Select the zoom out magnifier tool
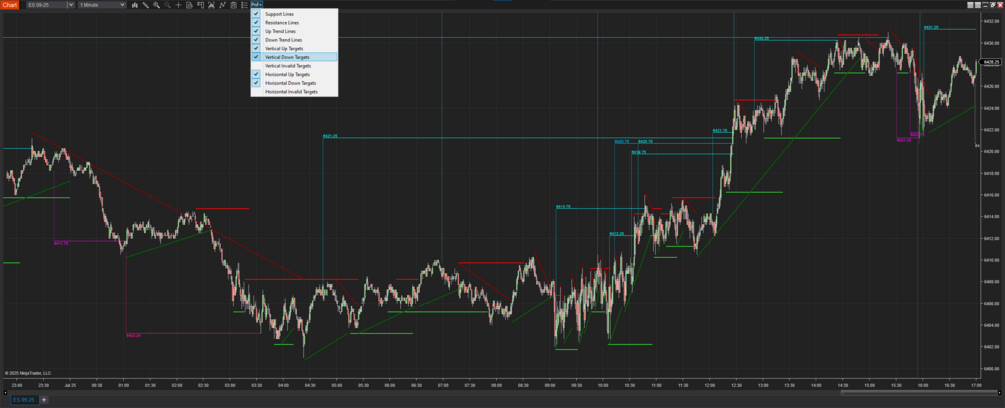Viewport: 1005px width, 408px height. click(167, 4)
